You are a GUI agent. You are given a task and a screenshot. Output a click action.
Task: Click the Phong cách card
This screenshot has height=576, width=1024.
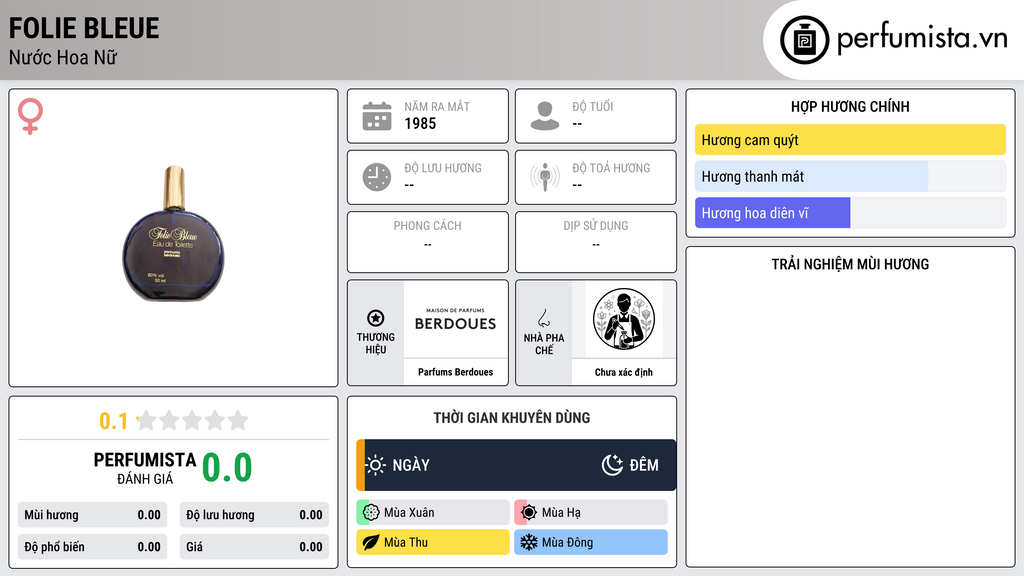[428, 242]
